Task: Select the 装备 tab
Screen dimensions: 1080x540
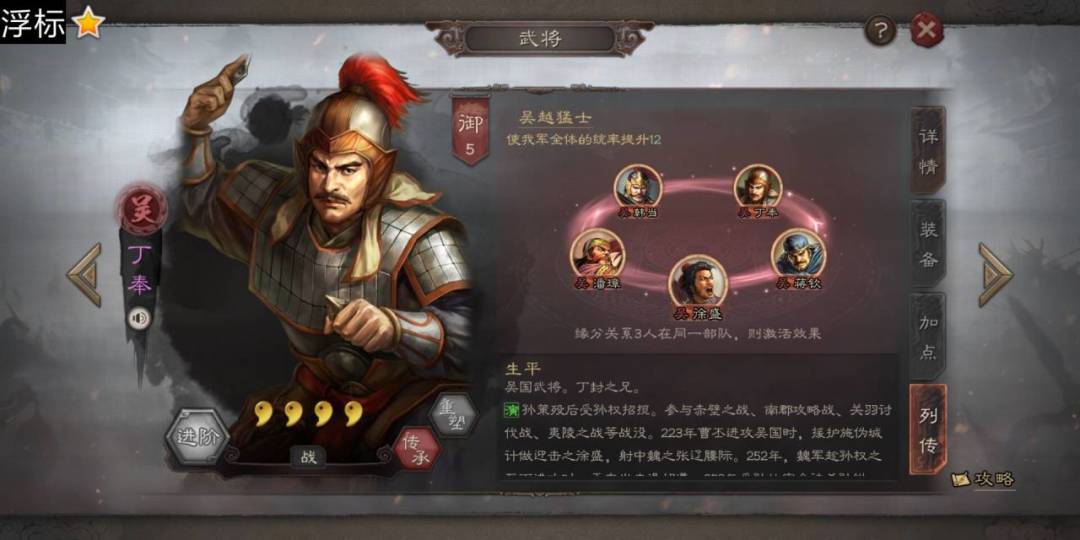Action: click(x=928, y=243)
